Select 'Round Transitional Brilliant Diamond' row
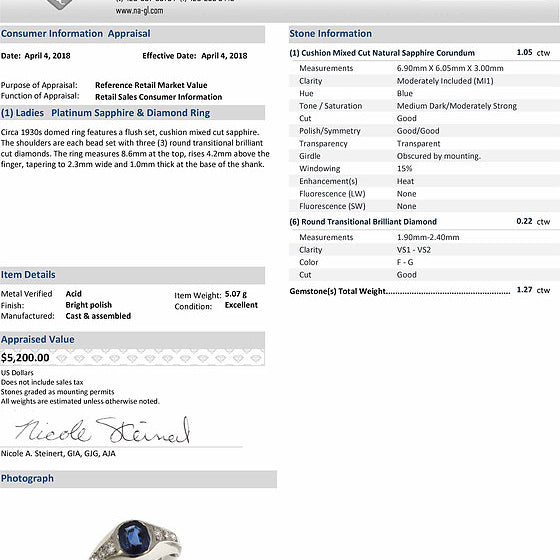The width and height of the screenshot is (560, 560). (x=363, y=222)
